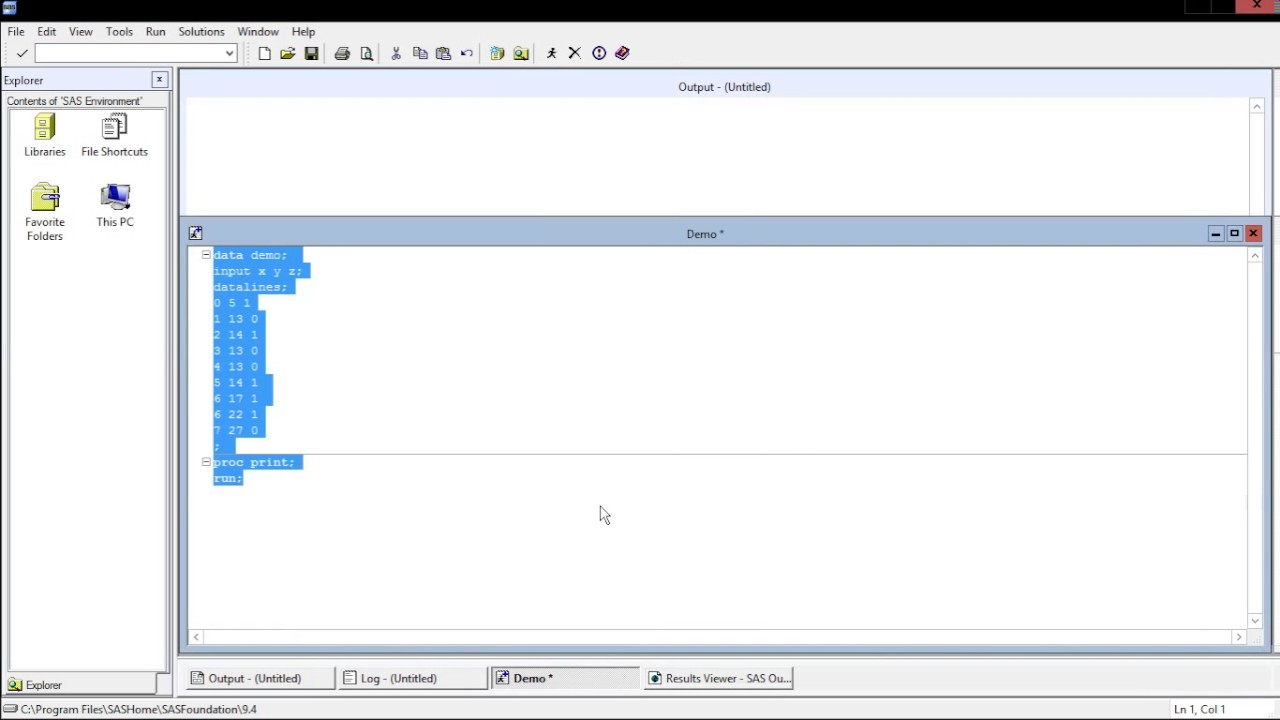The width and height of the screenshot is (1280, 720).
Task: Close the Explorer panel with its X
Action: [x=159, y=79]
